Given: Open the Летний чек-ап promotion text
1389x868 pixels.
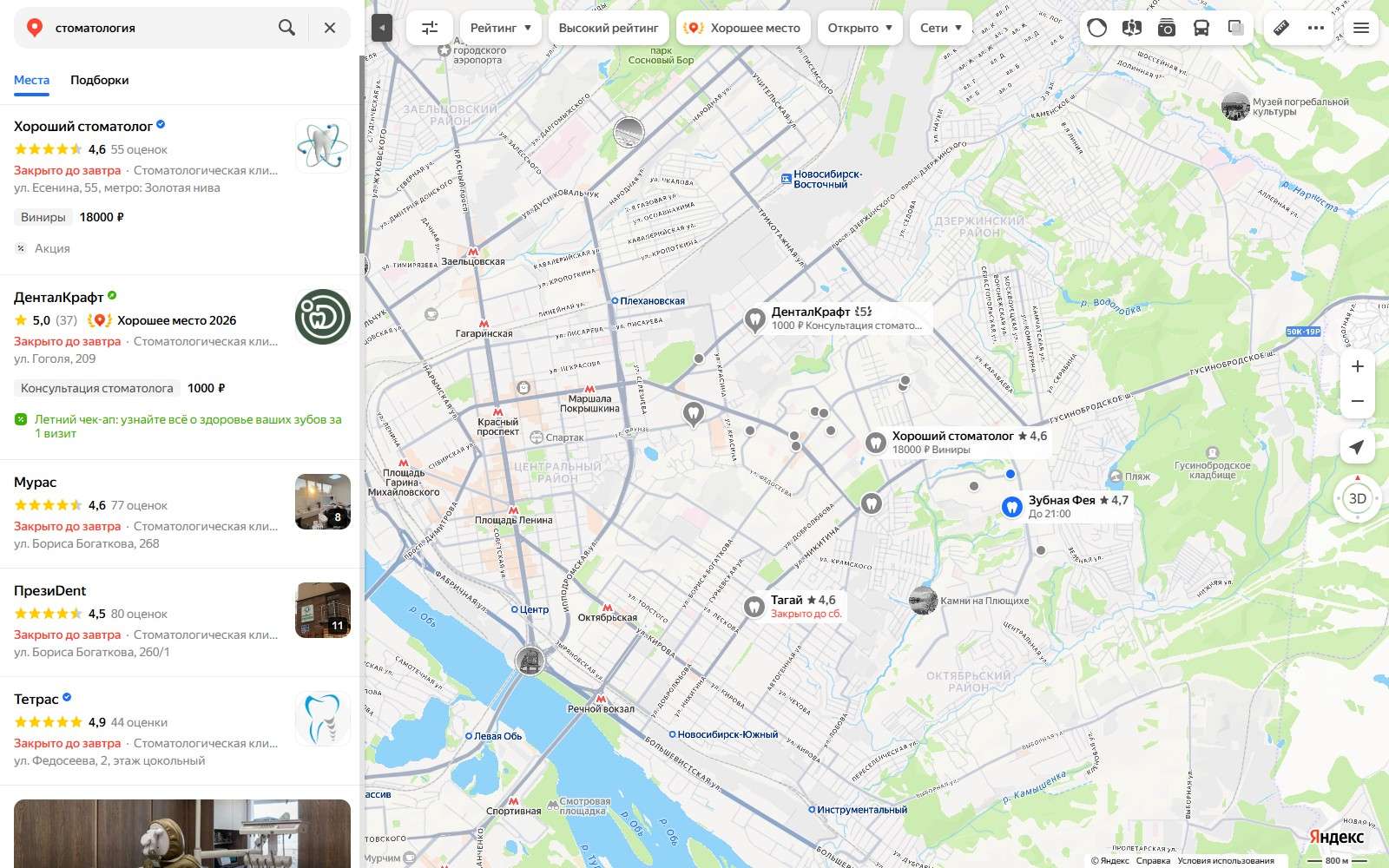Looking at the screenshot, I should (188, 426).
